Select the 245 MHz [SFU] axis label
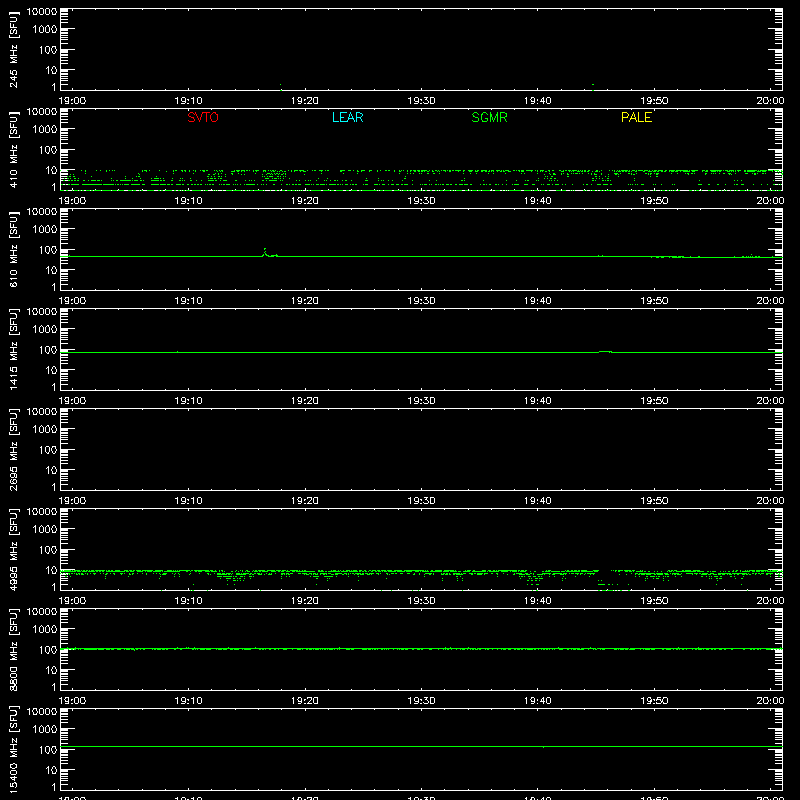 point(13,49)
